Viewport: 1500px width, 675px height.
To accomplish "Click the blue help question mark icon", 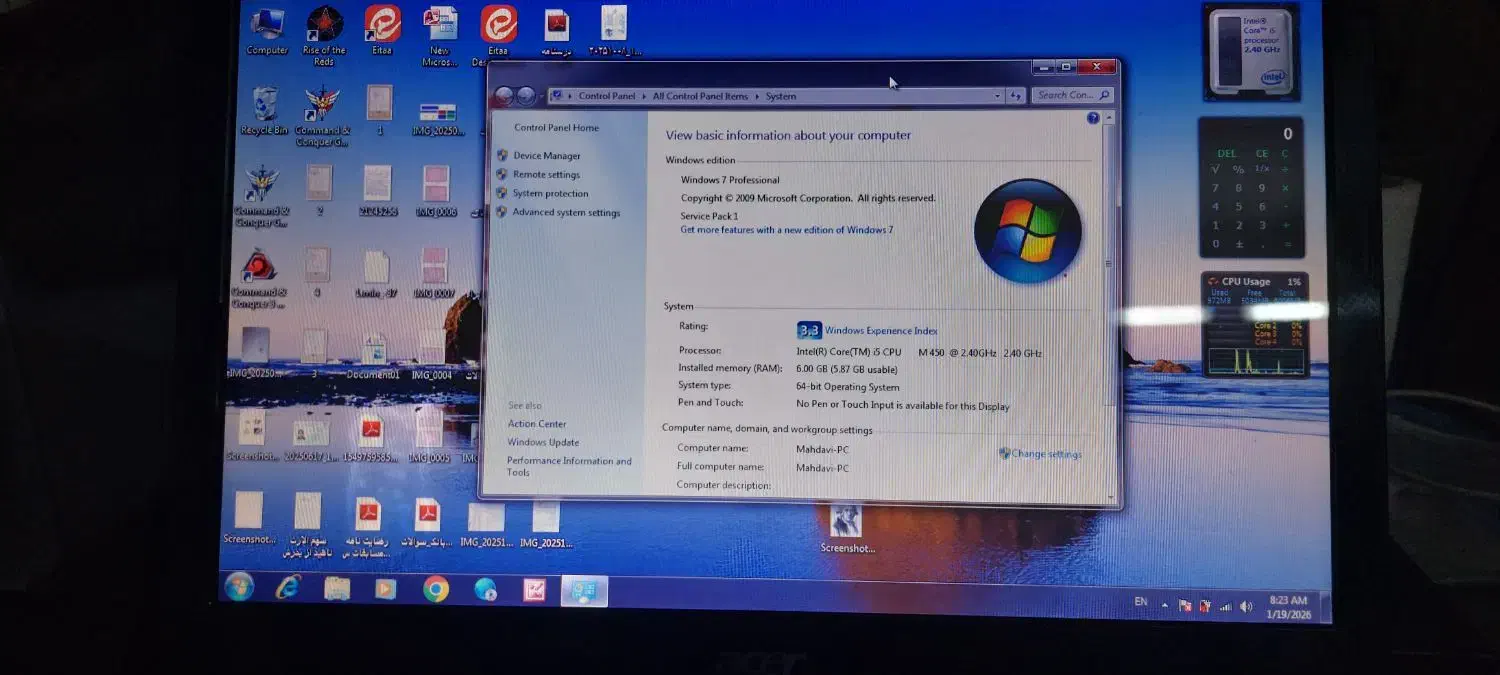I will point(1093,119).
